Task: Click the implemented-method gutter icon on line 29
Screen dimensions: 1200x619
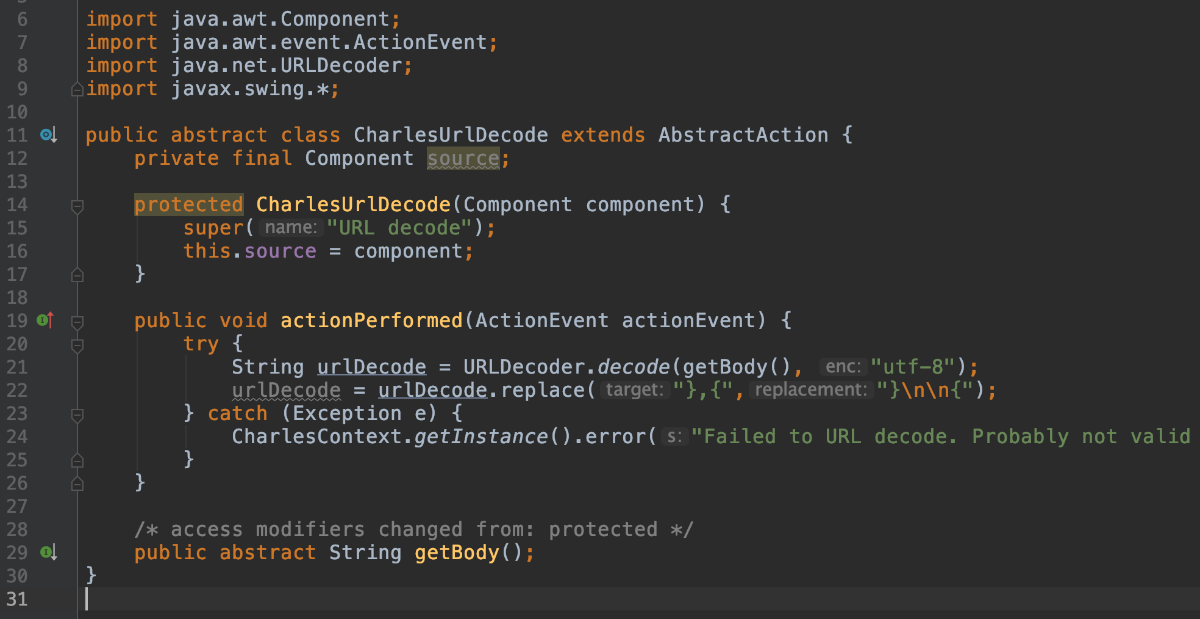Action: (47, 552)
